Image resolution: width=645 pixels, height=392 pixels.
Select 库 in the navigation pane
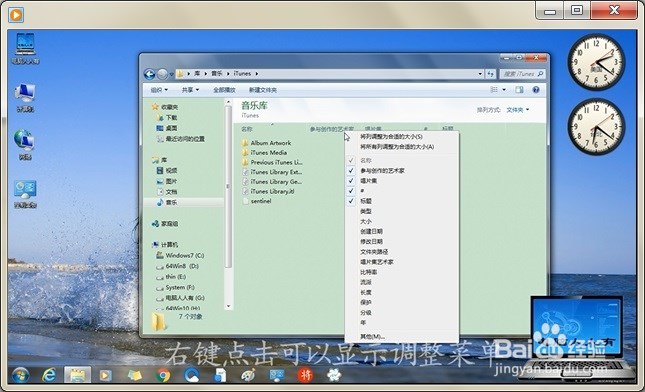pyautogui.click(x=160, y=160)
